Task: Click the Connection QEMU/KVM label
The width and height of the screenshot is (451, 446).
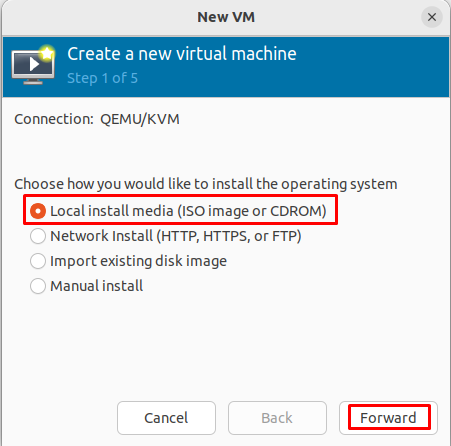Action: (x=97, y=119)
